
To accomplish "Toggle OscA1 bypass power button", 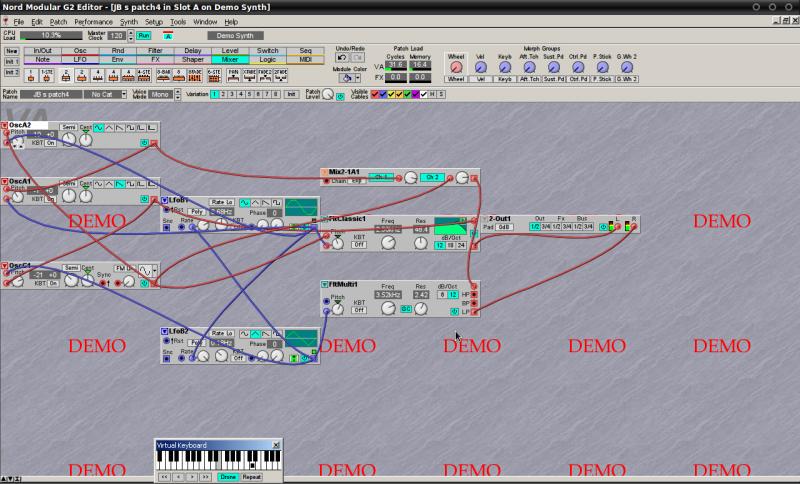I will (x=144, y=199).
